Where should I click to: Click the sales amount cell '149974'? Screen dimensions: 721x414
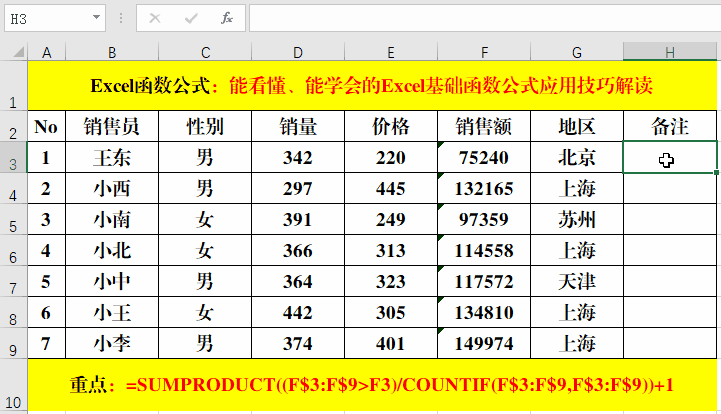point(484,343)
